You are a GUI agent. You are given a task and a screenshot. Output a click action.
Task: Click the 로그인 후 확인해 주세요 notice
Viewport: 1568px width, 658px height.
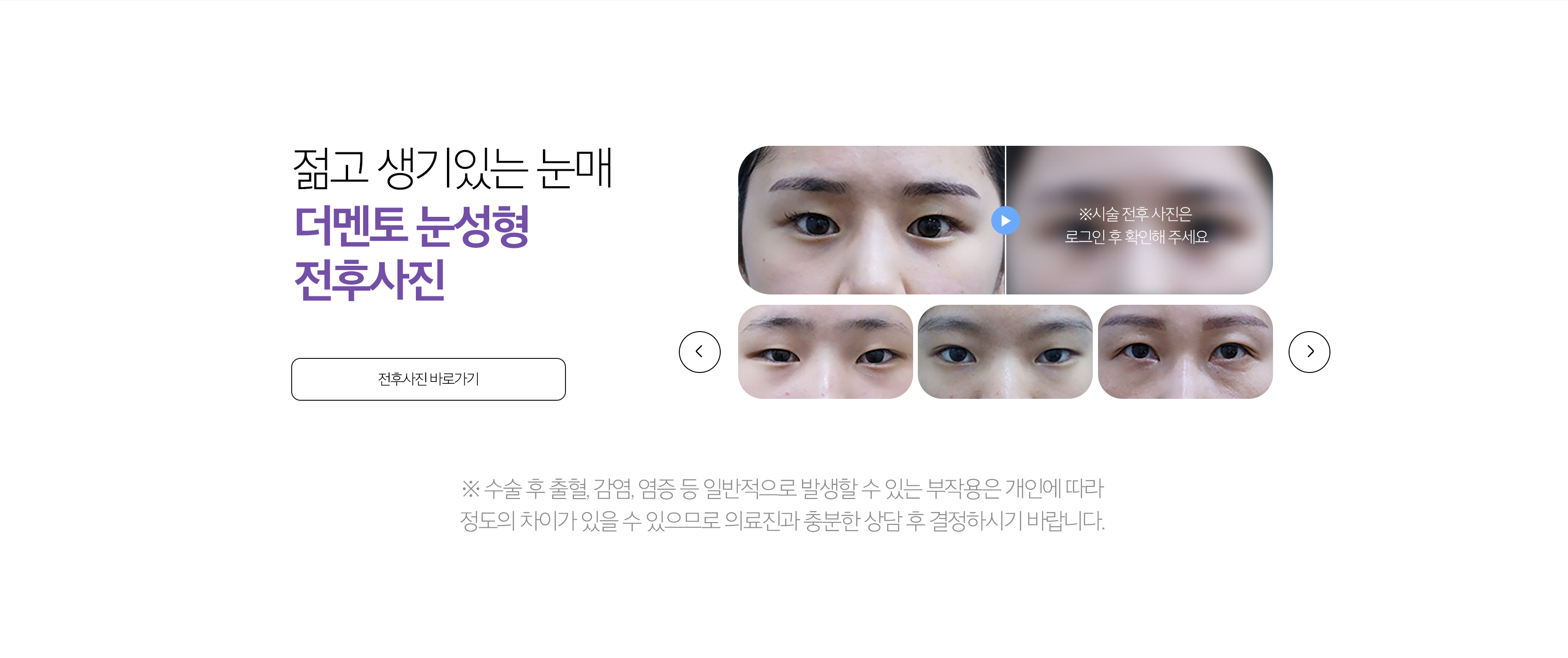coord(1136,237)
